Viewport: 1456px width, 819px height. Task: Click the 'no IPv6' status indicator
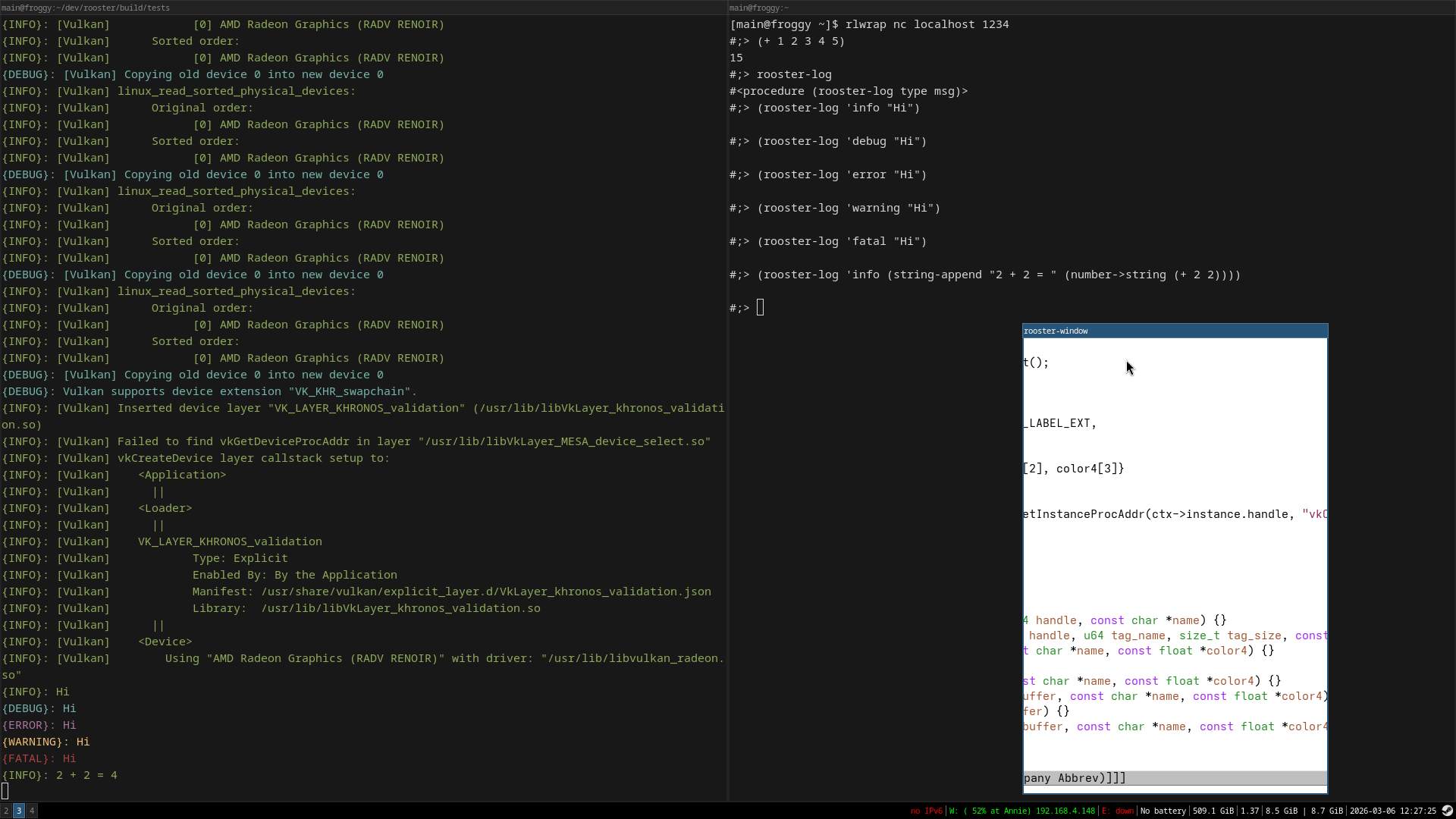(x=926, y=811)
